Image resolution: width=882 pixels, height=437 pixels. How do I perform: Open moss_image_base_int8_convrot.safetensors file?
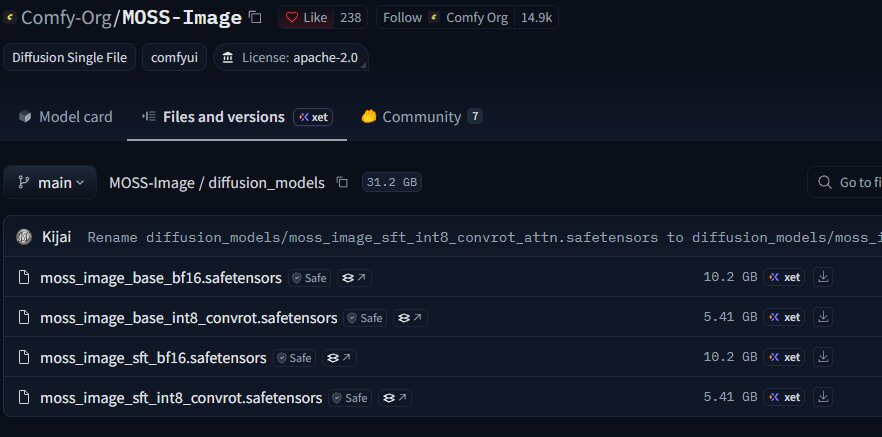(x=188, y=318)
